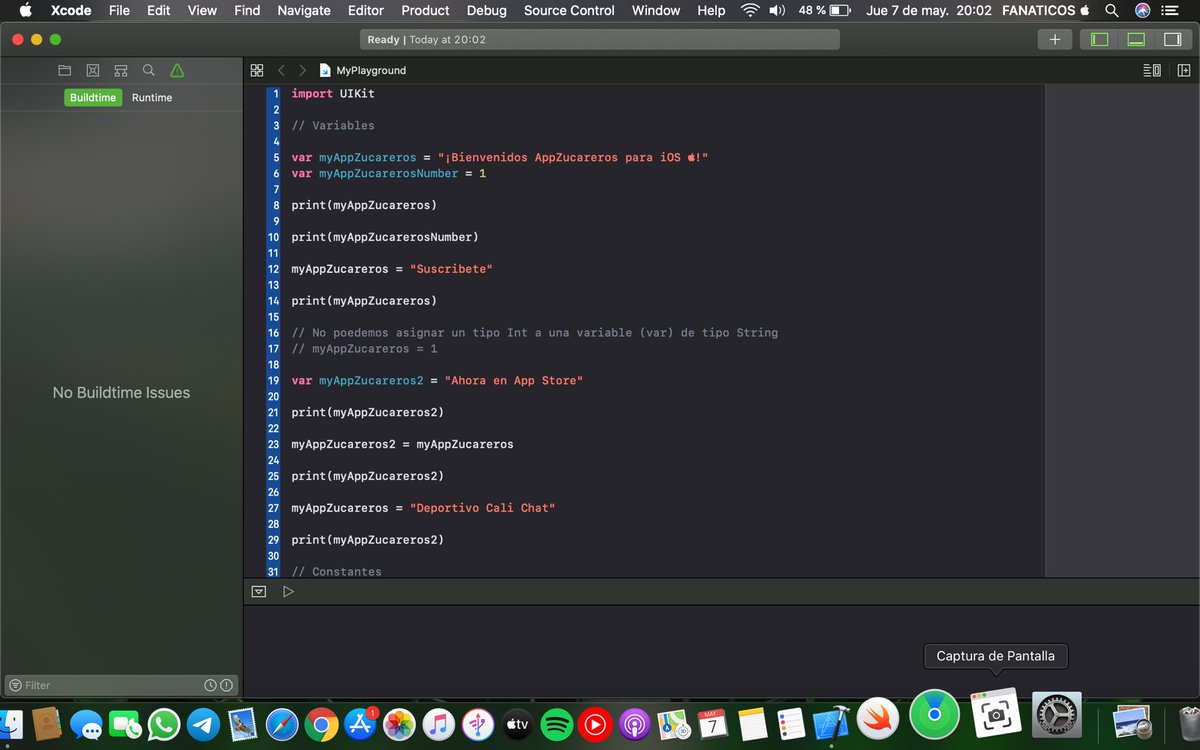Open the File menu

click(x=119, y=10)
